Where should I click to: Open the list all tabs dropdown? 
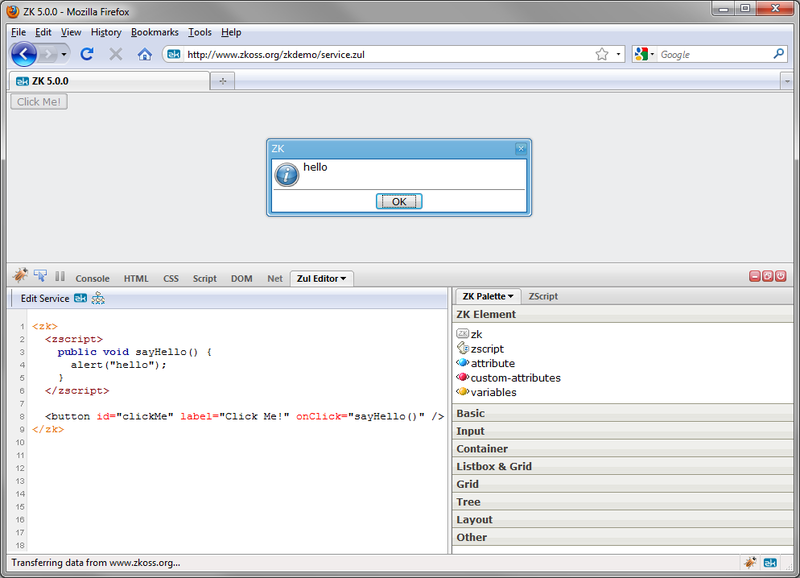click(x=787, y=81)
